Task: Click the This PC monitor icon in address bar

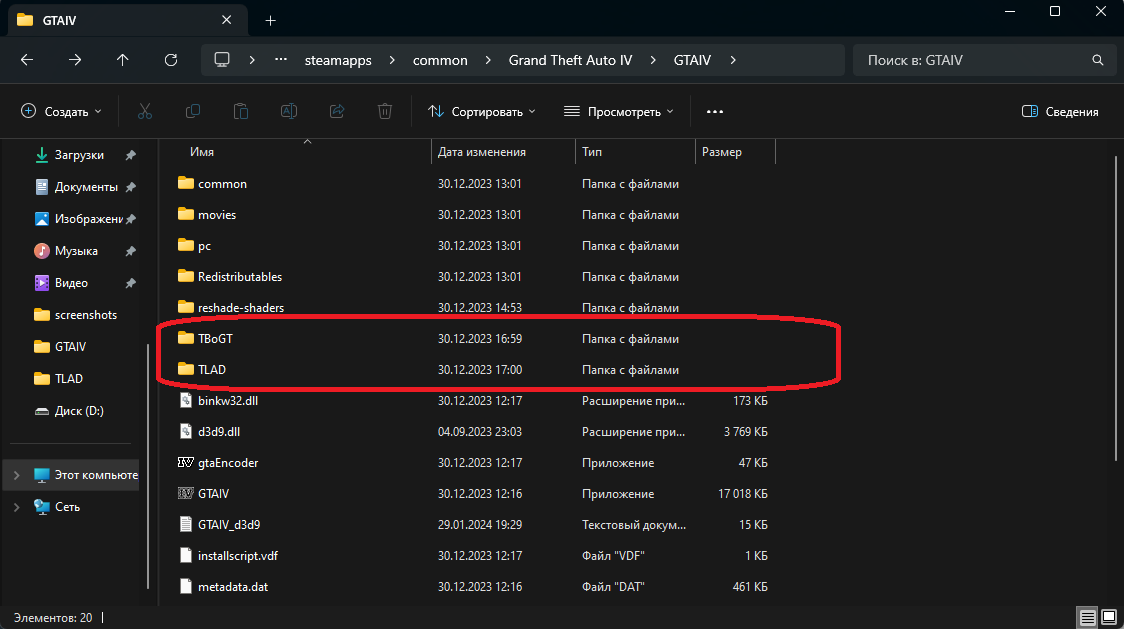Action: pos(222,60)
